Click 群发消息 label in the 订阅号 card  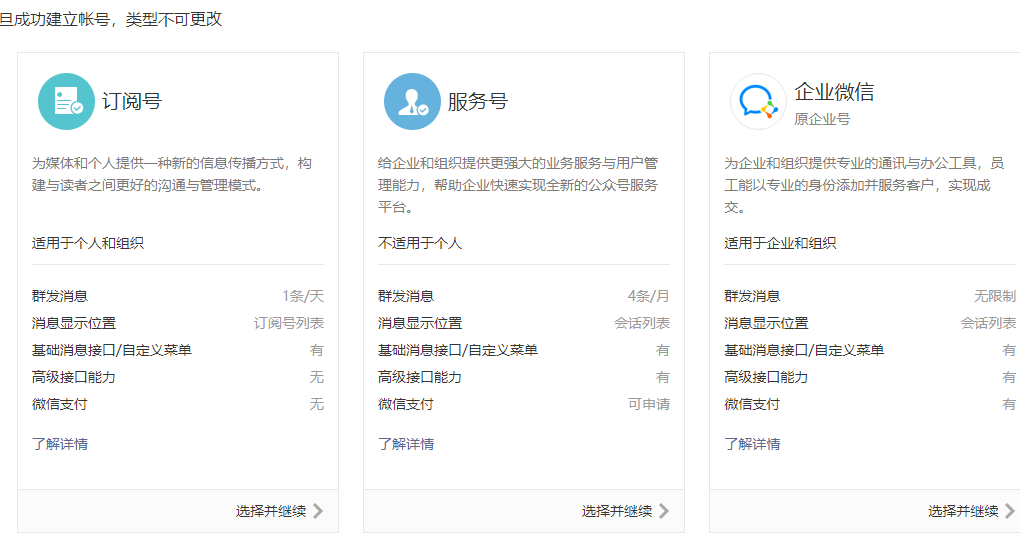(x=60, y=296)
